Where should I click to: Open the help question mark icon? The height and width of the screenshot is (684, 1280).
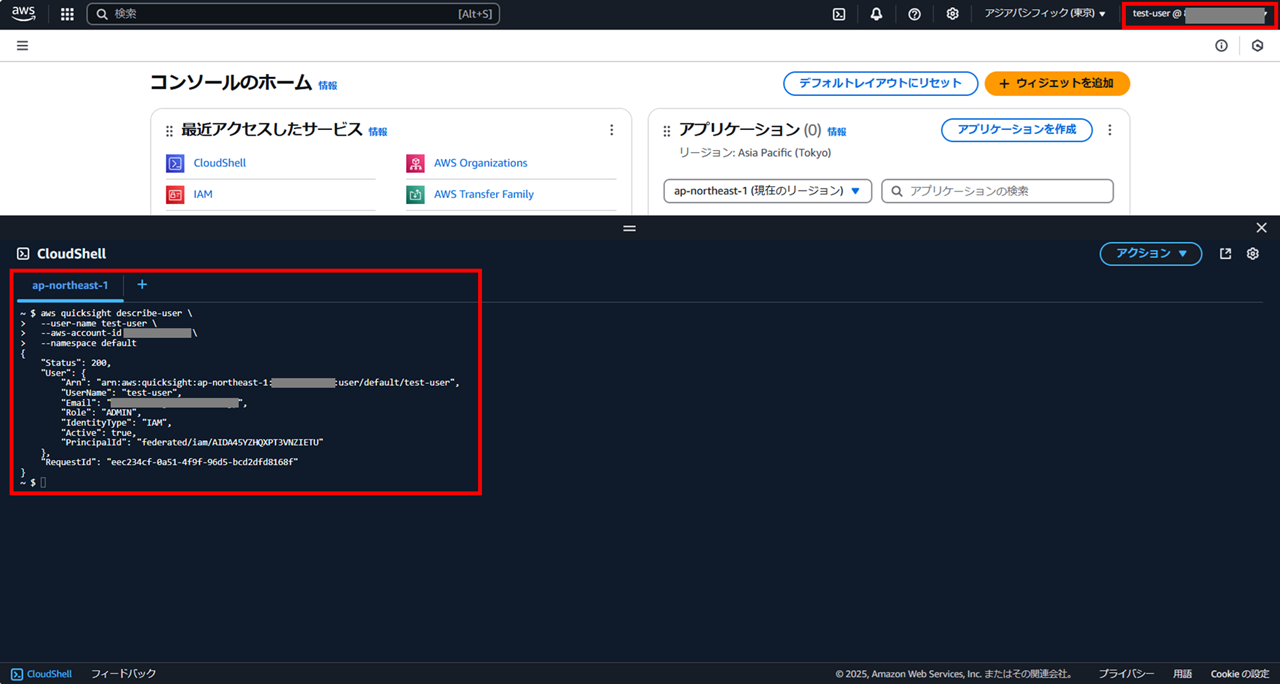tap(914, 14)
